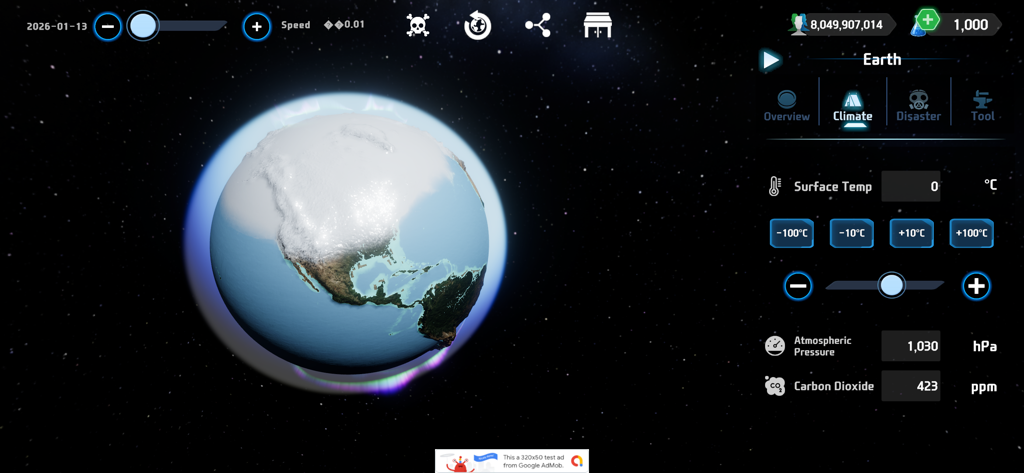Image resolution: width=1024 pixels, height=473 pixels.
Task: Click the Carbon Dioxide value 423
Action: click(911, 385)
